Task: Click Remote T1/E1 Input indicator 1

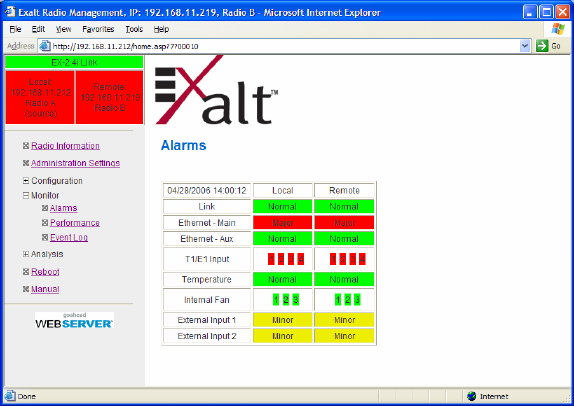Action: click(x=333, y=259)
